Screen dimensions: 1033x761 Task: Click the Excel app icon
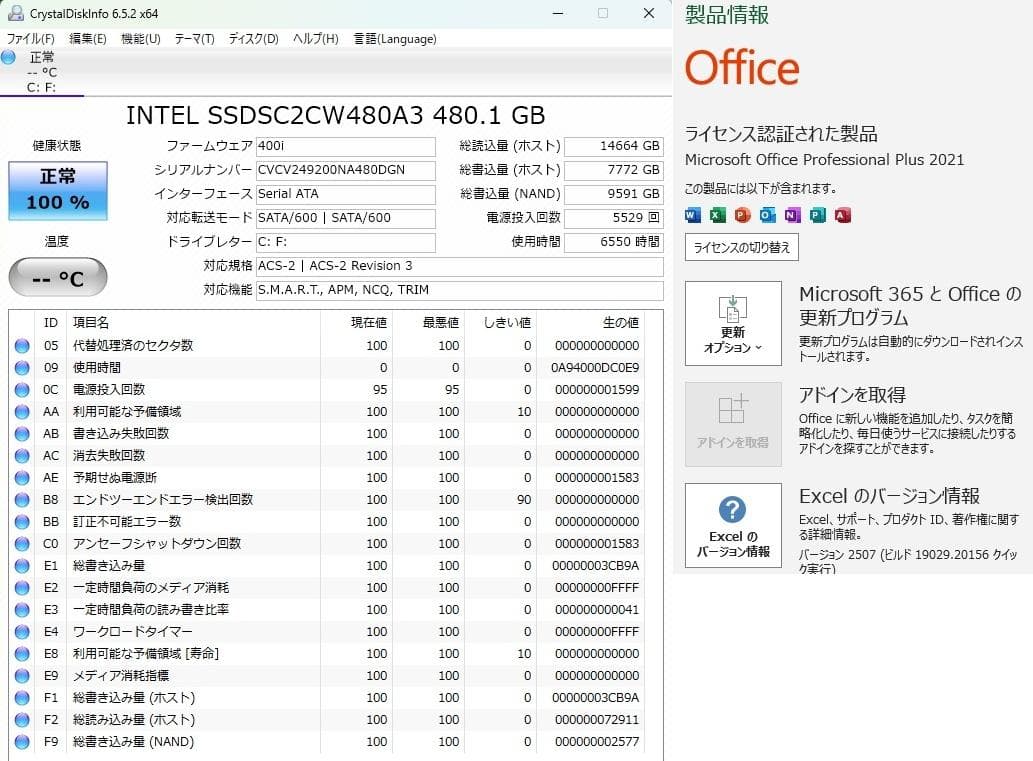pos(716,213)
